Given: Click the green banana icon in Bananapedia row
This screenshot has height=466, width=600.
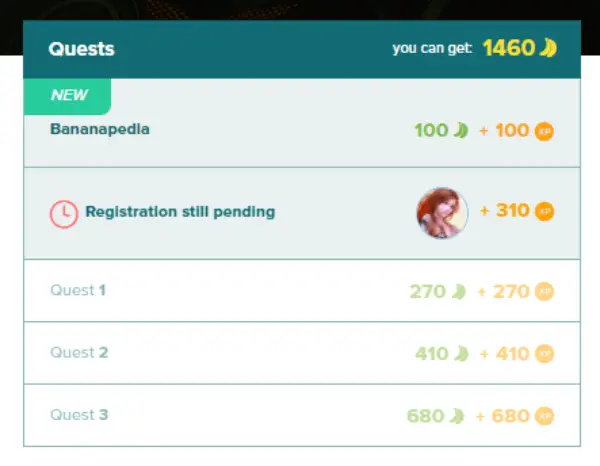Looking at the screenshot, I should [x=461, y=130].
